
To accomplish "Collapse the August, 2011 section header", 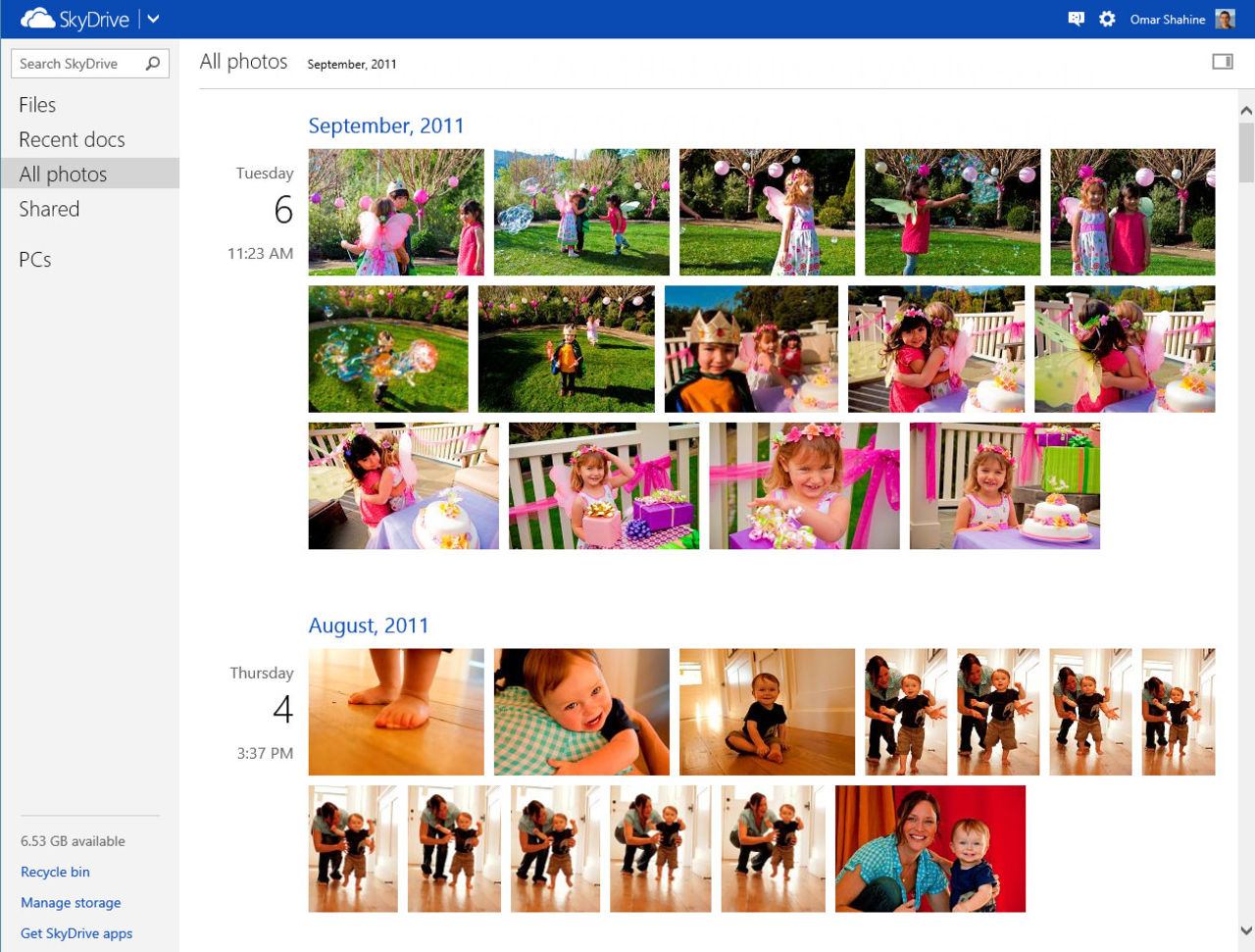I will 369,625.
